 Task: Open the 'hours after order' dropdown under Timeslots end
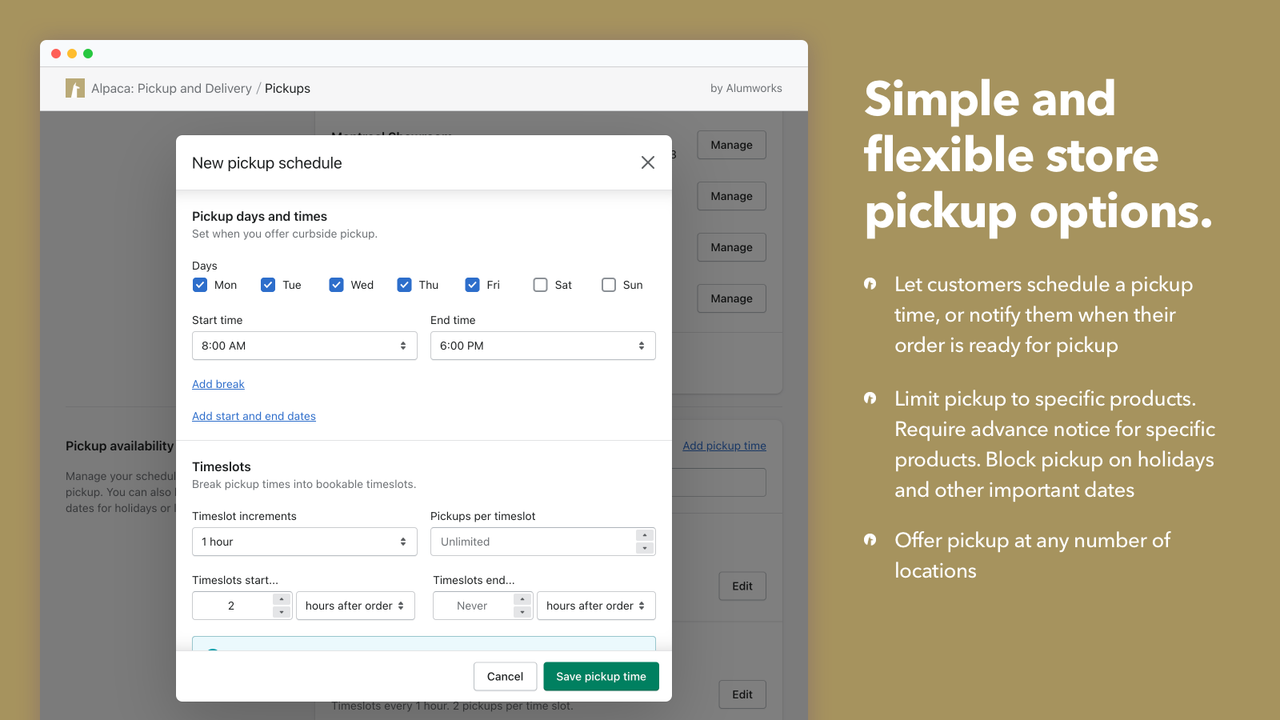pyautogui.click(x=596, y=605)
